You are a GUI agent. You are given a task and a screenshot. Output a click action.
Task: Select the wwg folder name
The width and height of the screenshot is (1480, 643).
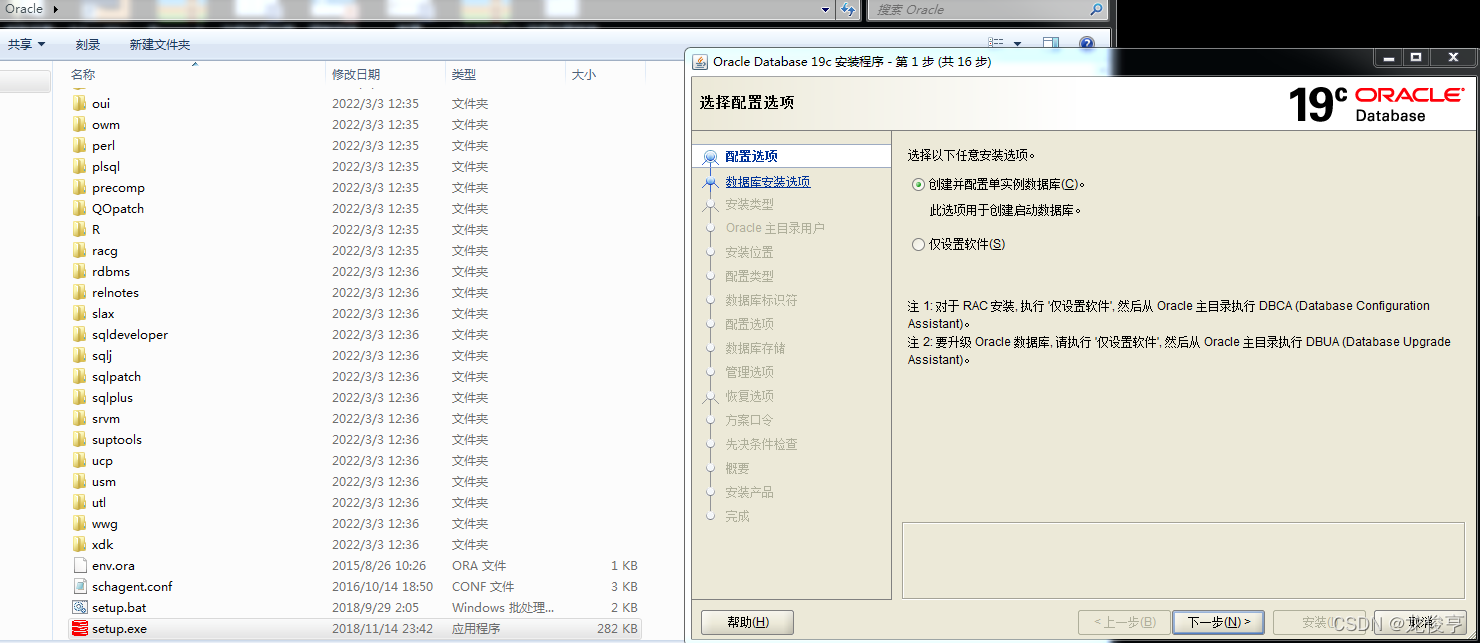(x=105, y=524)
